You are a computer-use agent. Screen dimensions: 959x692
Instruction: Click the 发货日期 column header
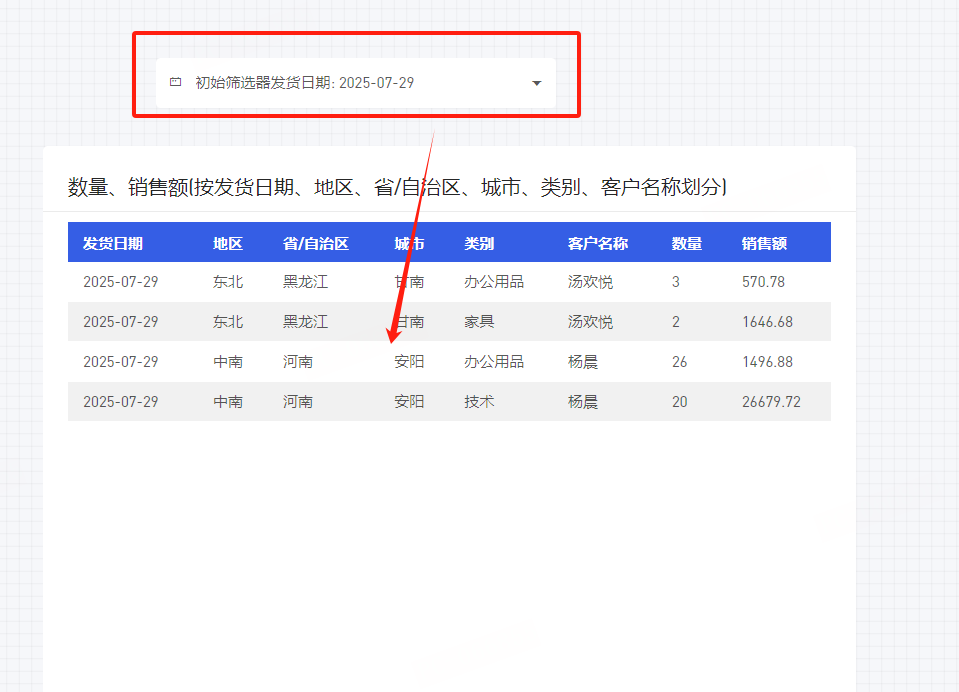pyautogui.click(x=113, y=243)
